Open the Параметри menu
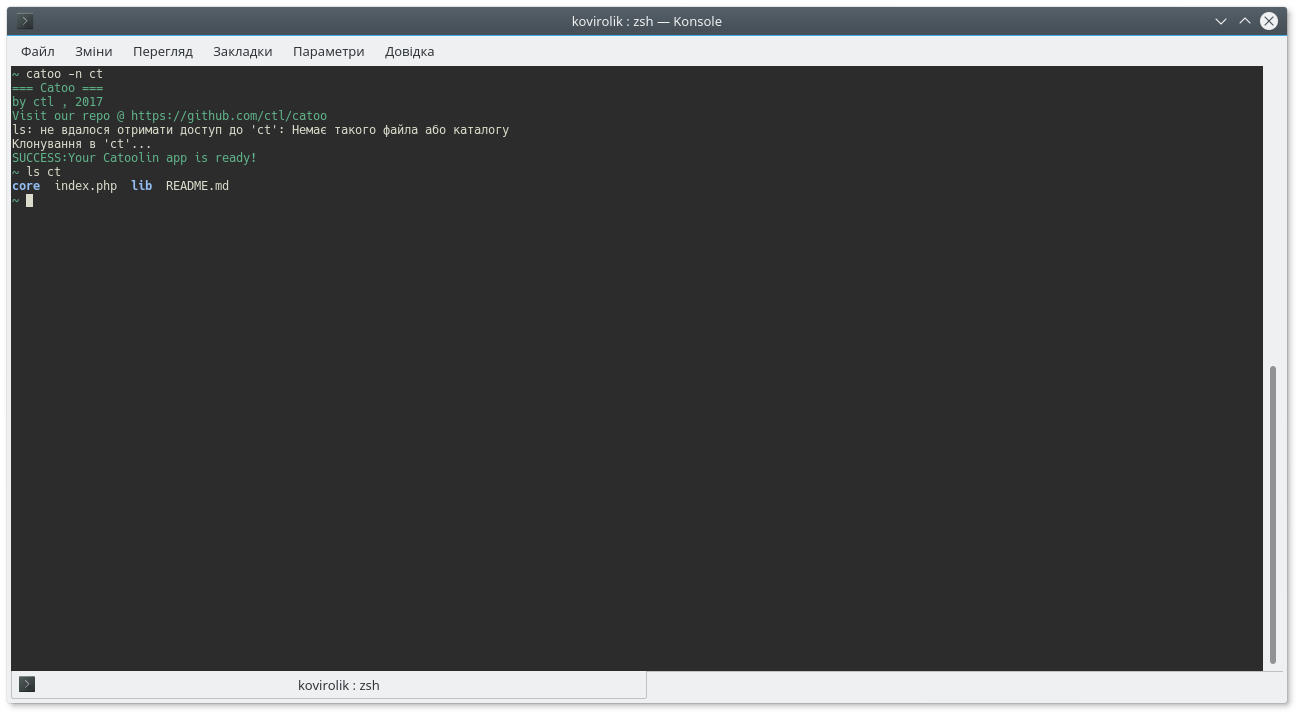The width and height of the screenshot is (1300, 716). click(329, 51)
